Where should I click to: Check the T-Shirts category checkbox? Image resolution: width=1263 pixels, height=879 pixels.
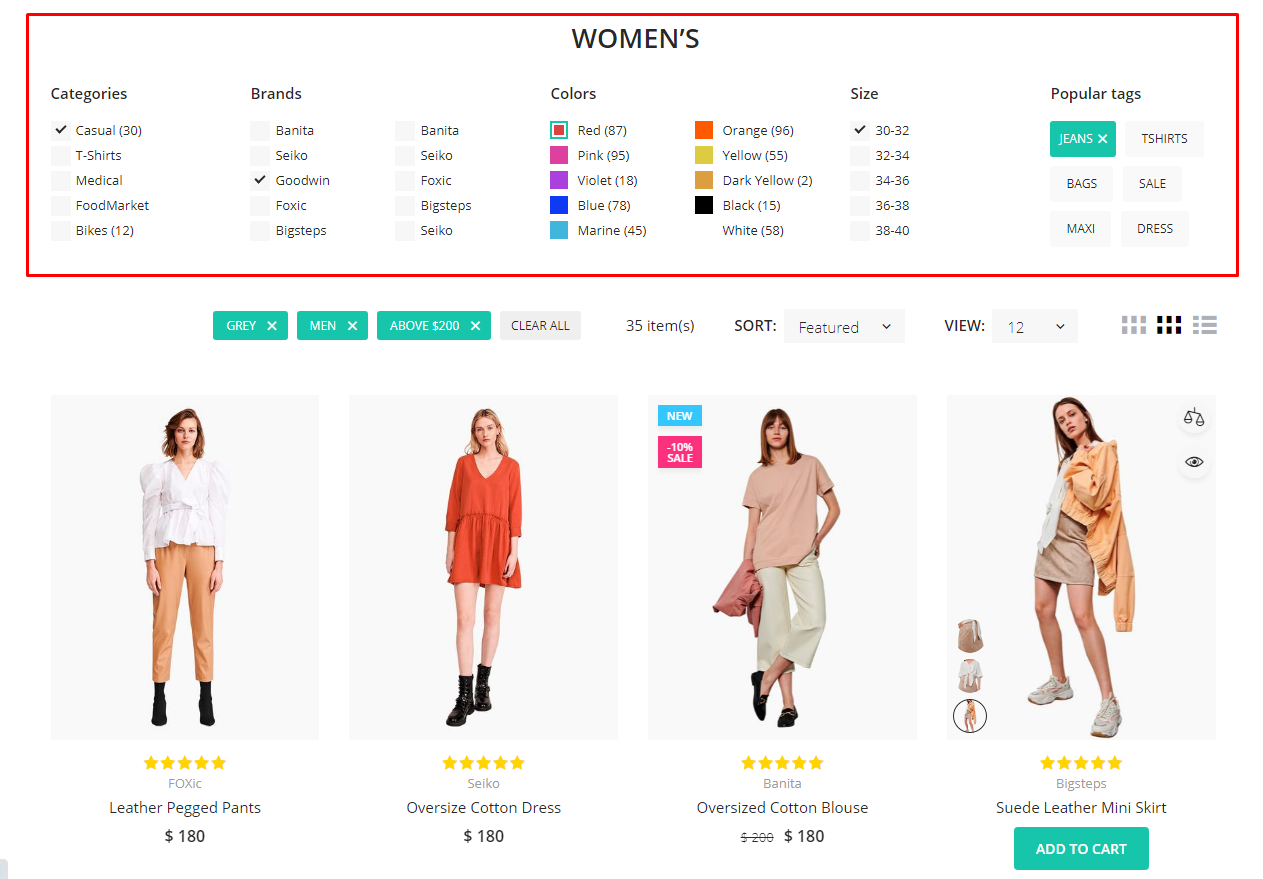(61, 155)
